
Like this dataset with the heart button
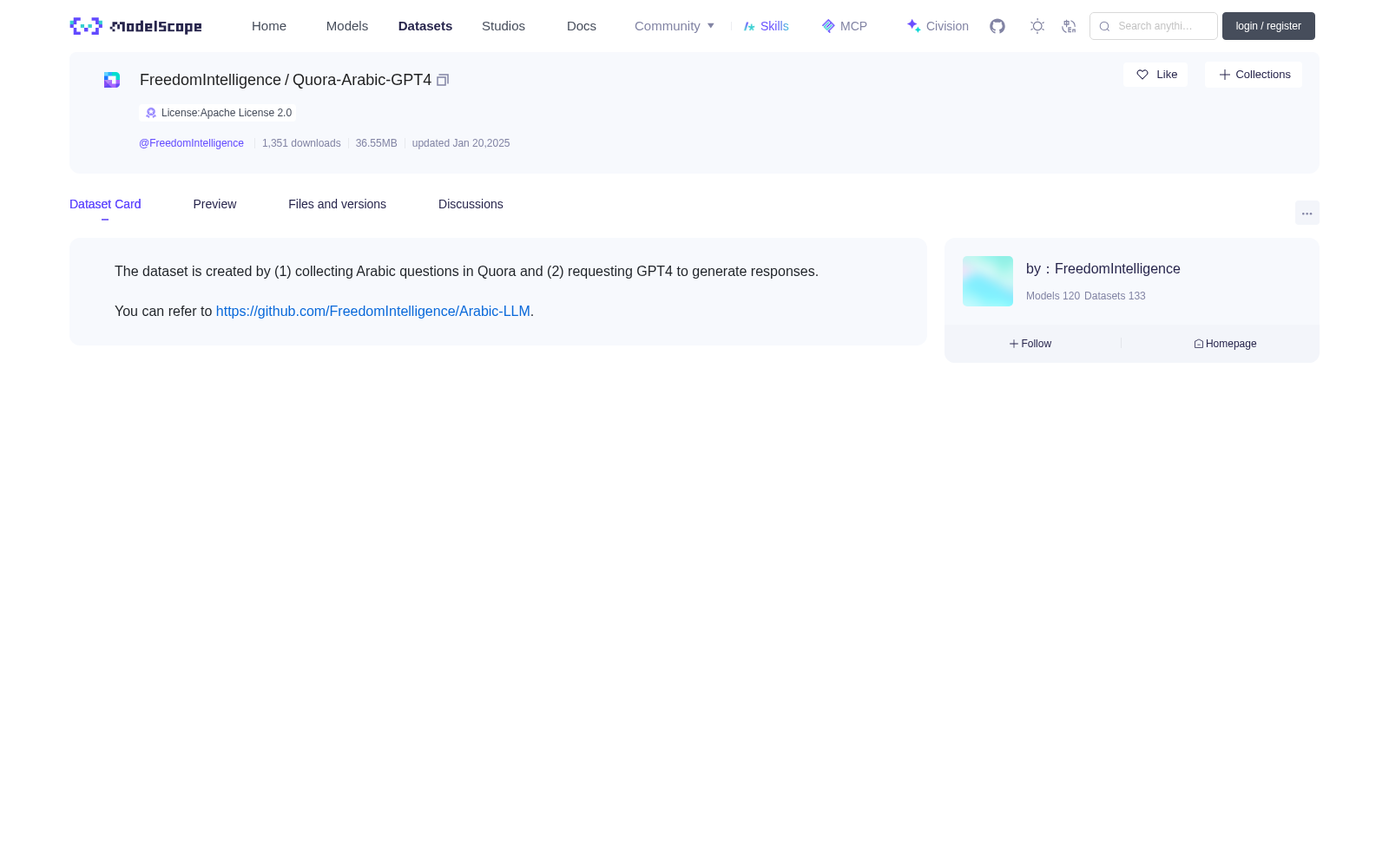click(1155, 75)
